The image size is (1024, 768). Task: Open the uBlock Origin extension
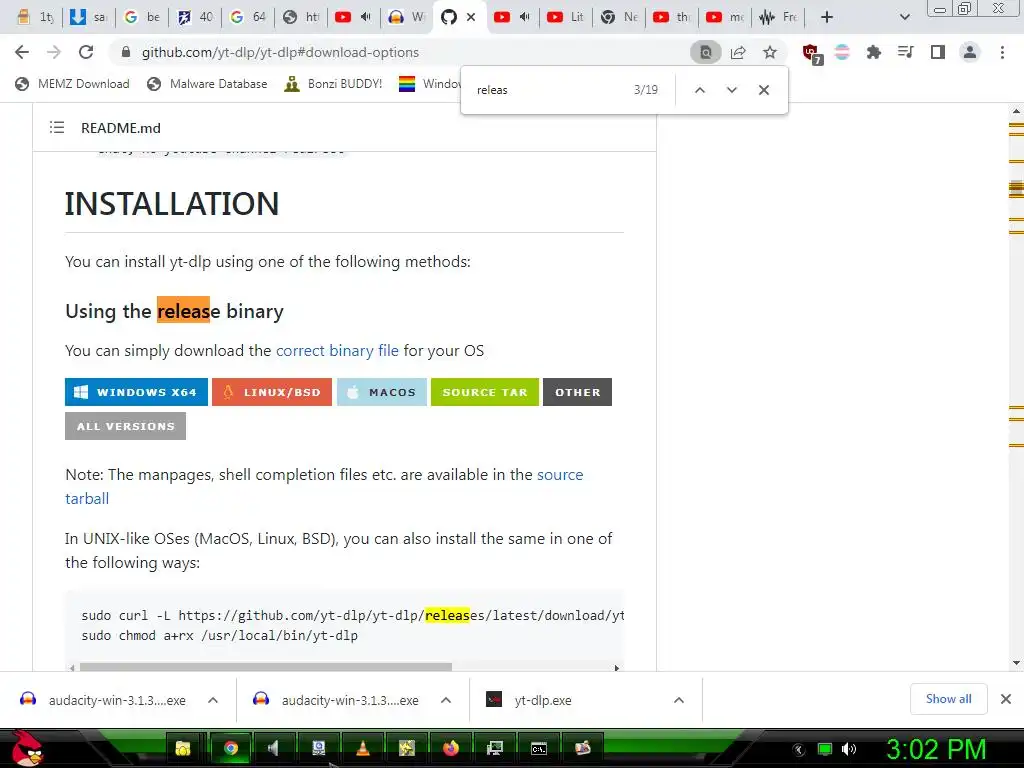(x=811, y=54)
